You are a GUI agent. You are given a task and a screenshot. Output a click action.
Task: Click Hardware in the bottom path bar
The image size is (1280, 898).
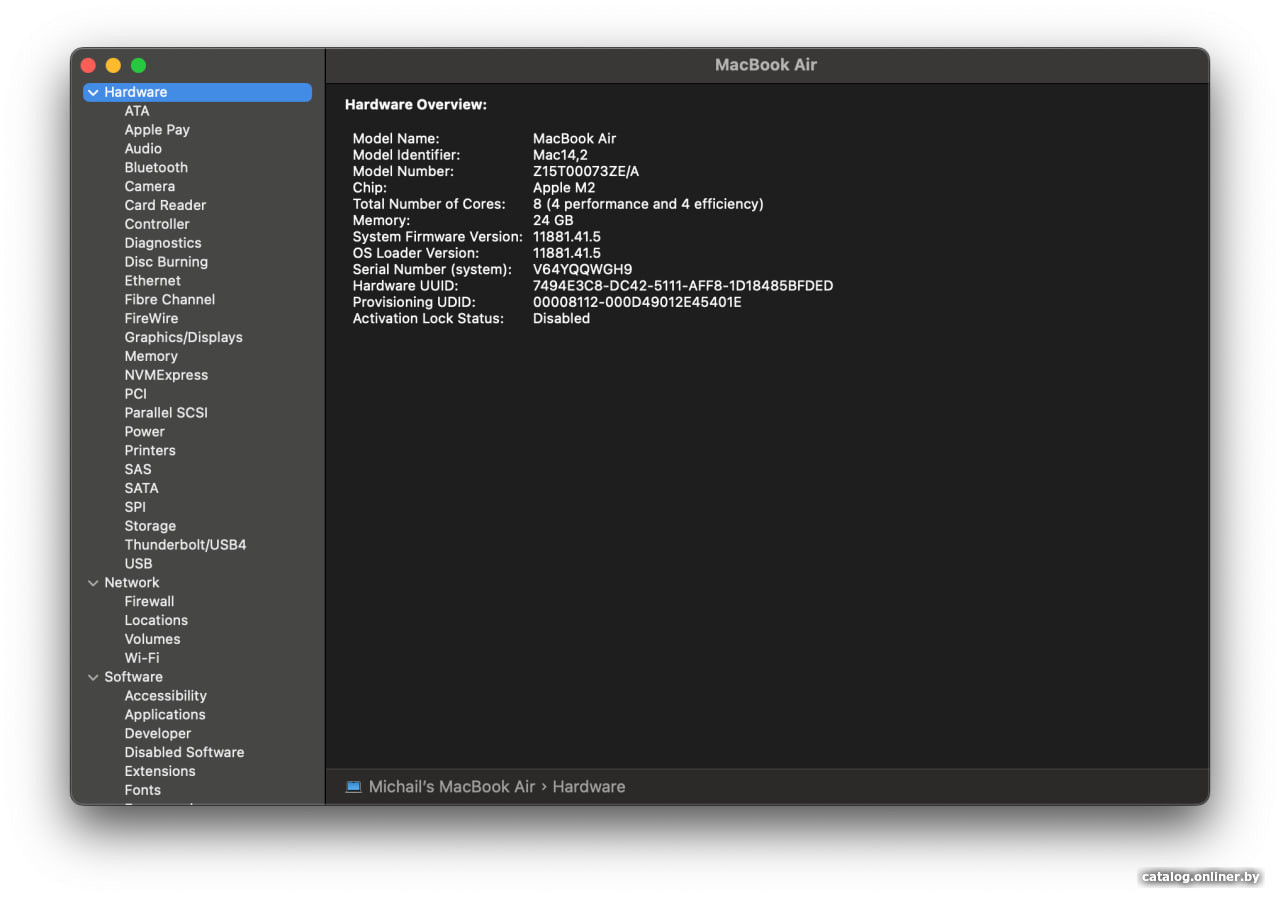[589, 787]
